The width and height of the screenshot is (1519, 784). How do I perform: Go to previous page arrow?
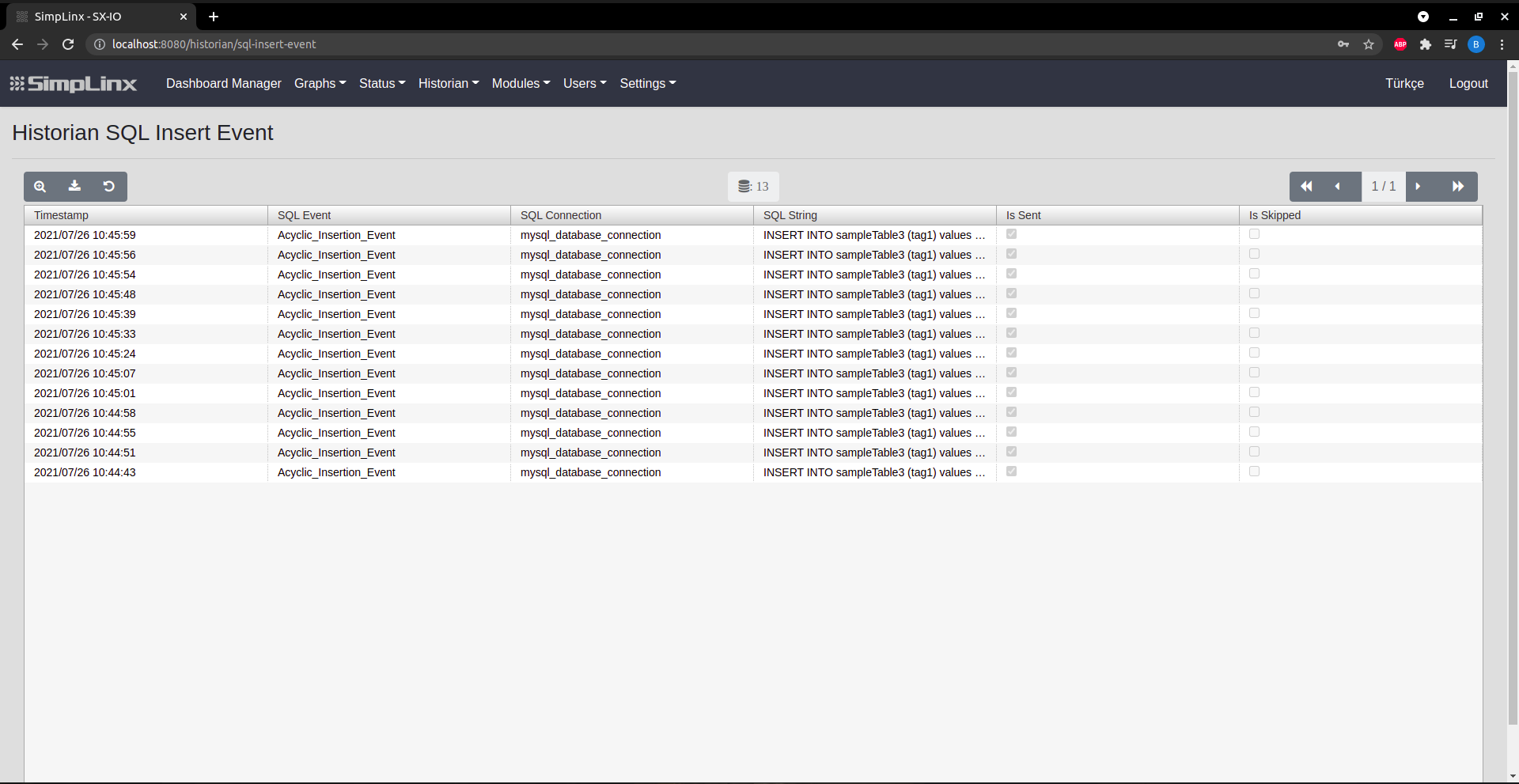tap(1338, 187)
